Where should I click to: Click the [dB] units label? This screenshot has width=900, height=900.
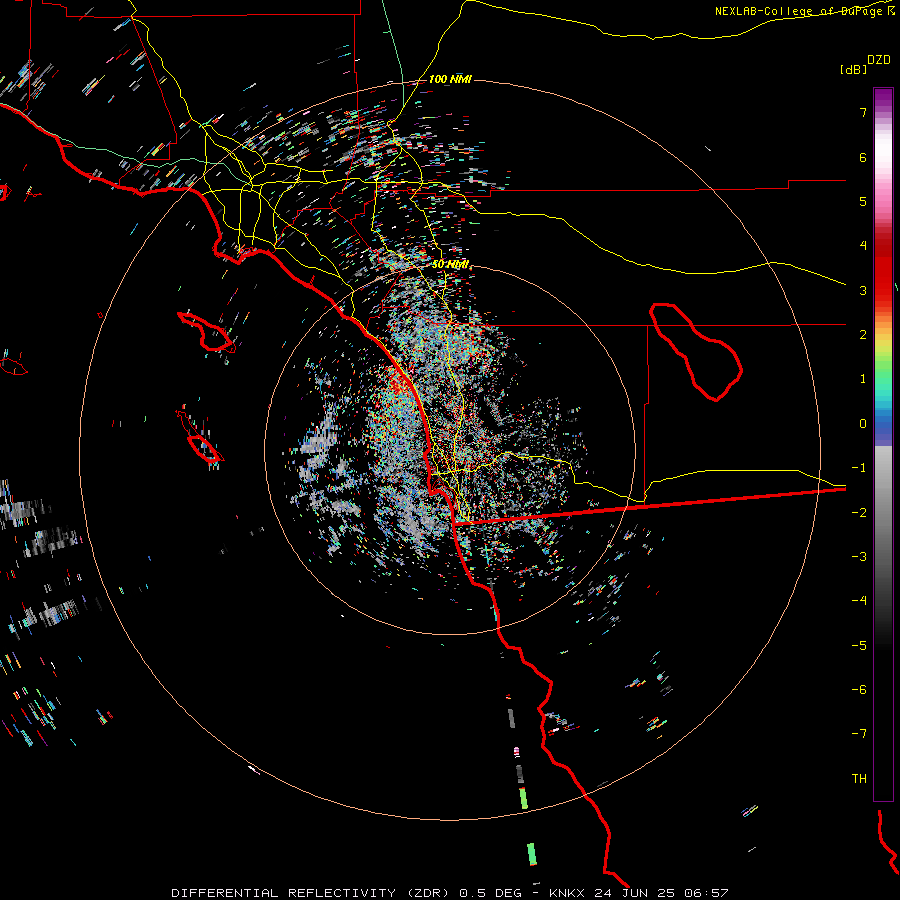tap(853, 70)
